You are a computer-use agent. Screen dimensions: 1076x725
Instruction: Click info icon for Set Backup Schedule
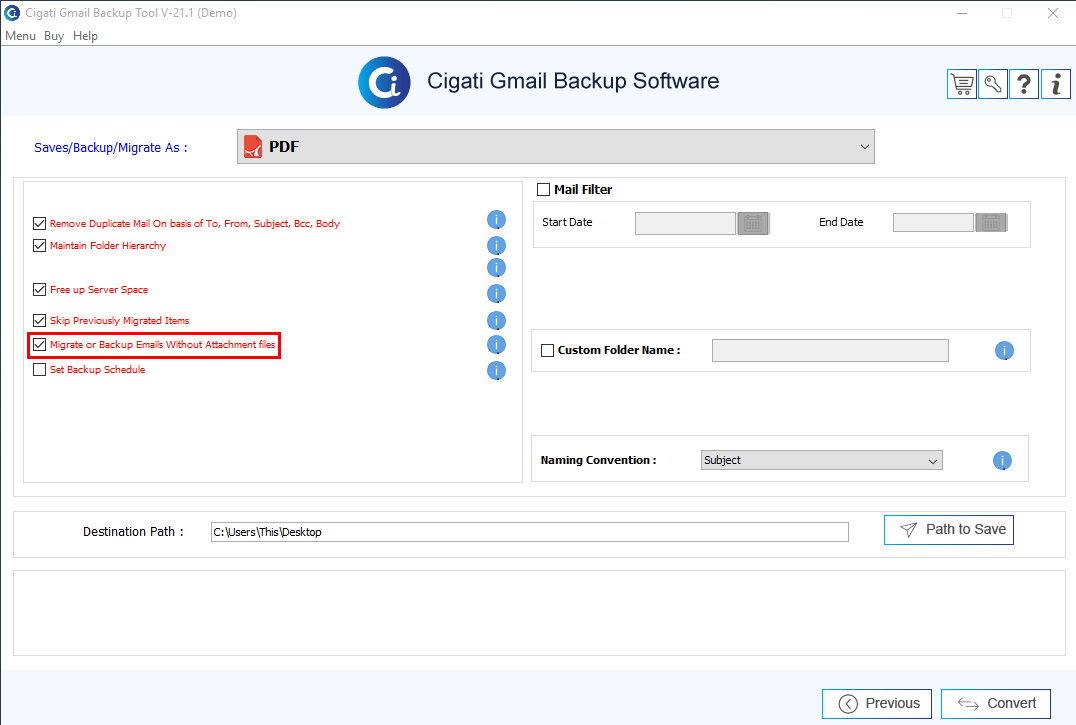point(496,370)
